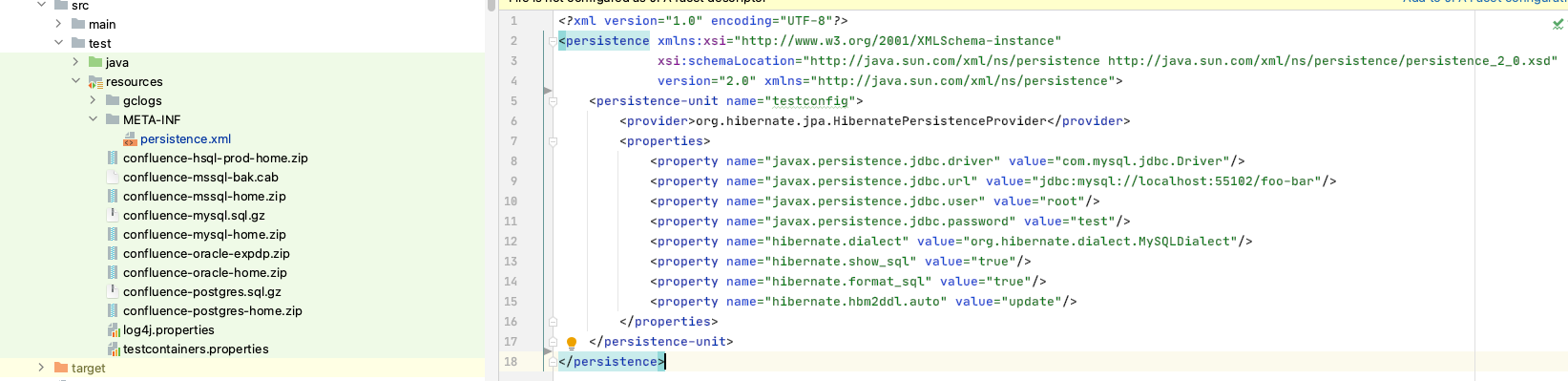Select confluence-mssql-bak.cab file
The height and width of the screenshot is (381, 1568).
[200, 177]
